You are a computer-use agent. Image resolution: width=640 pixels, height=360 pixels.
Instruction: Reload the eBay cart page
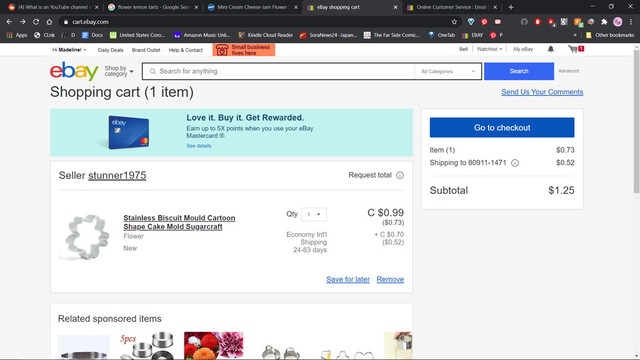tap(36, 22)
